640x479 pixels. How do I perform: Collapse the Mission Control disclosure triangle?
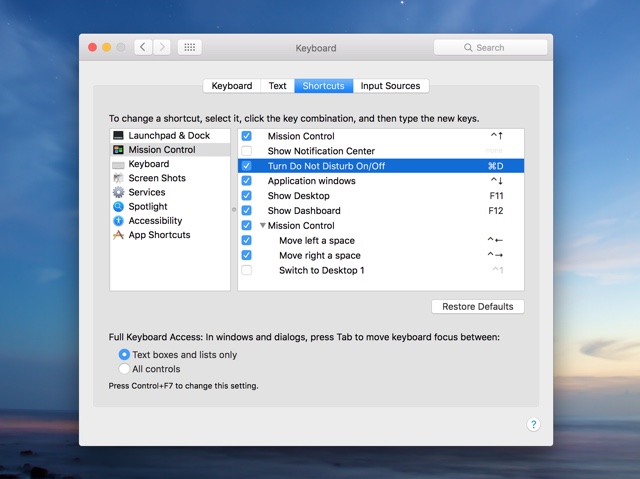pyautogui.click(x=263, y=225)
